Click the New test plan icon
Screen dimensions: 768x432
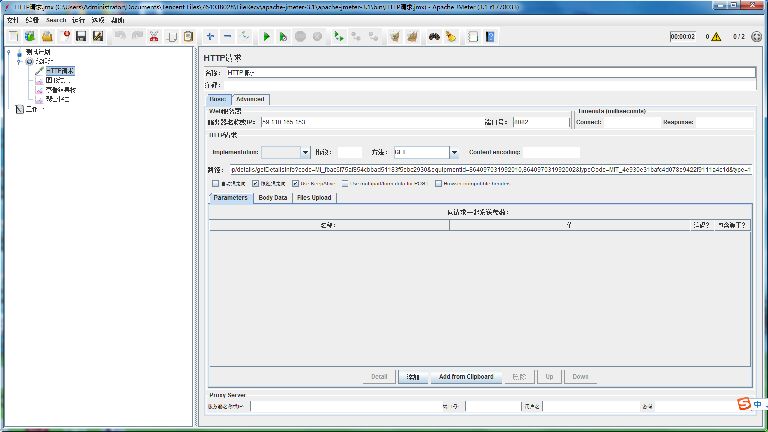point(14,37)
